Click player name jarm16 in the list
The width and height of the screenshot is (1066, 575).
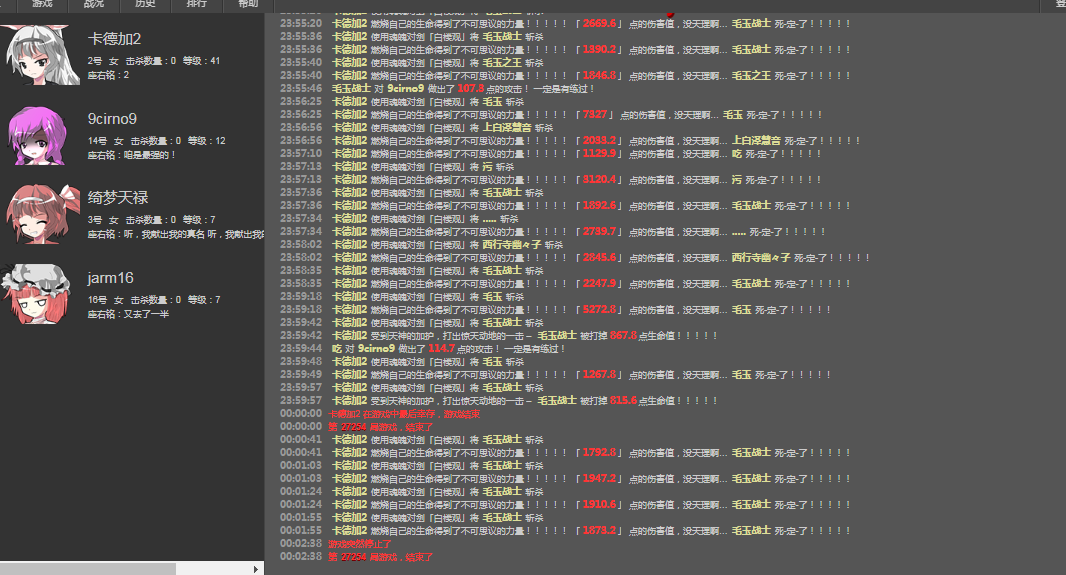pyautogui.click(x=110, y=278)
